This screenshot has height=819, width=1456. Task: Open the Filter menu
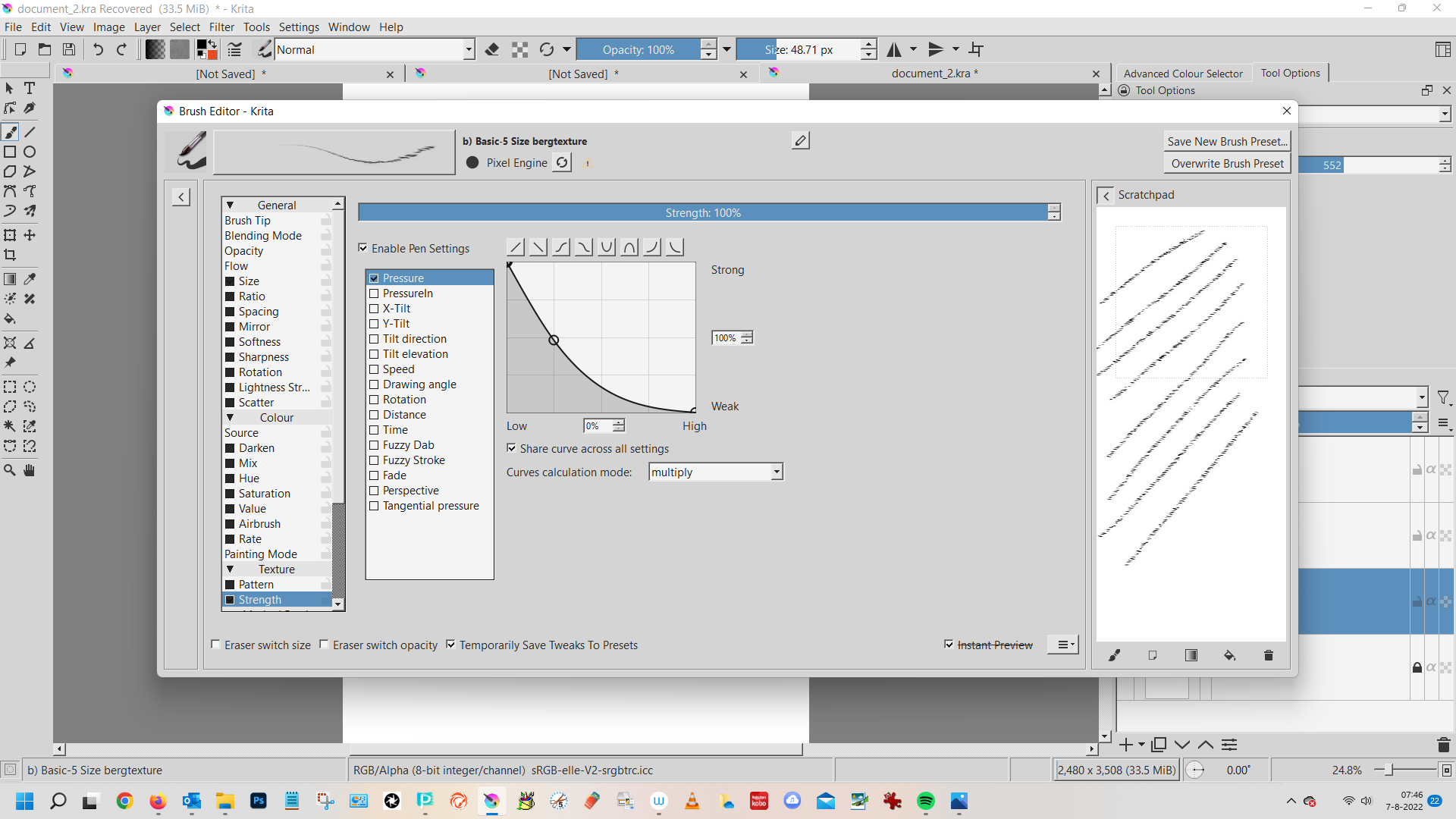[x=221, y=27]
